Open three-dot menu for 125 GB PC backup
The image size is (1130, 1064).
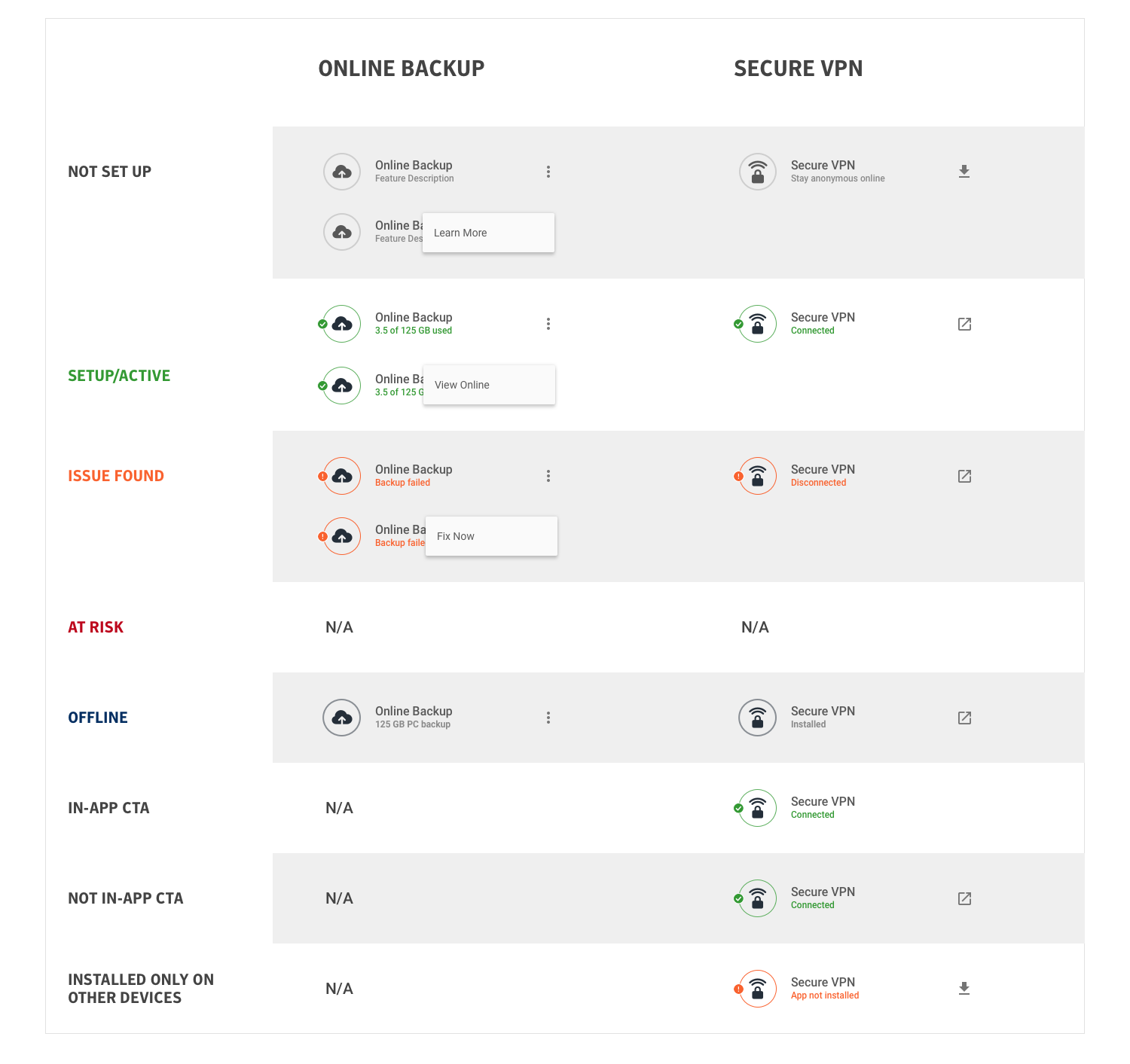coord(548,718)
